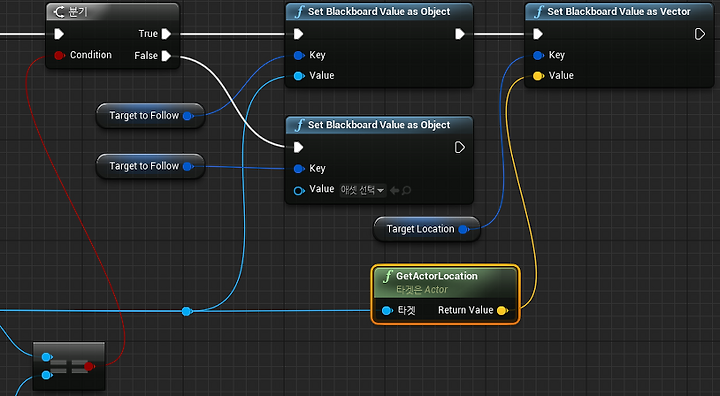
Task: Click the bottom input pin of the Equal node
Action: [x=46, y=375]
